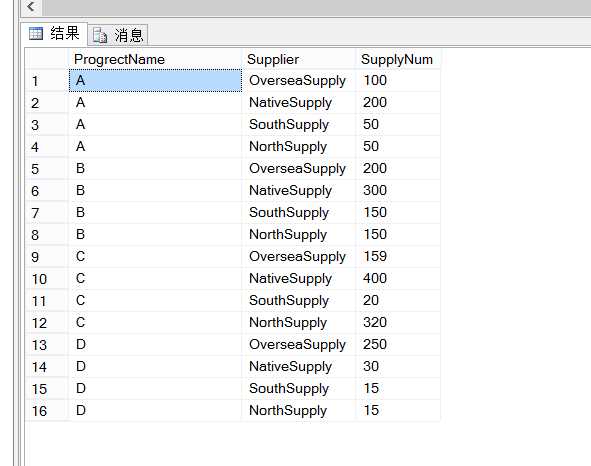Image resolution: width=591 pixels, height=466 pixels.
Task: Click the scroll-left arrow at top
Action: pyautogui.click(x=31, y=6)
